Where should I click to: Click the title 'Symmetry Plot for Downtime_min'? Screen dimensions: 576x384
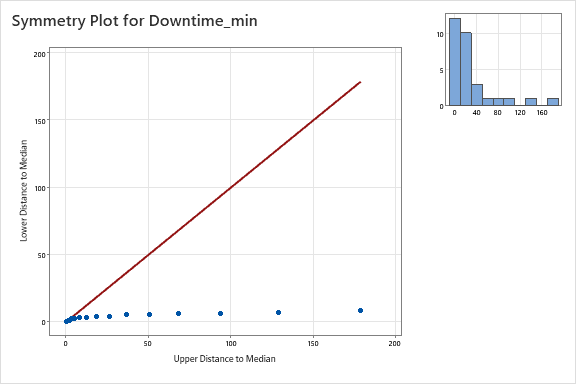click(x=134, y=21)
